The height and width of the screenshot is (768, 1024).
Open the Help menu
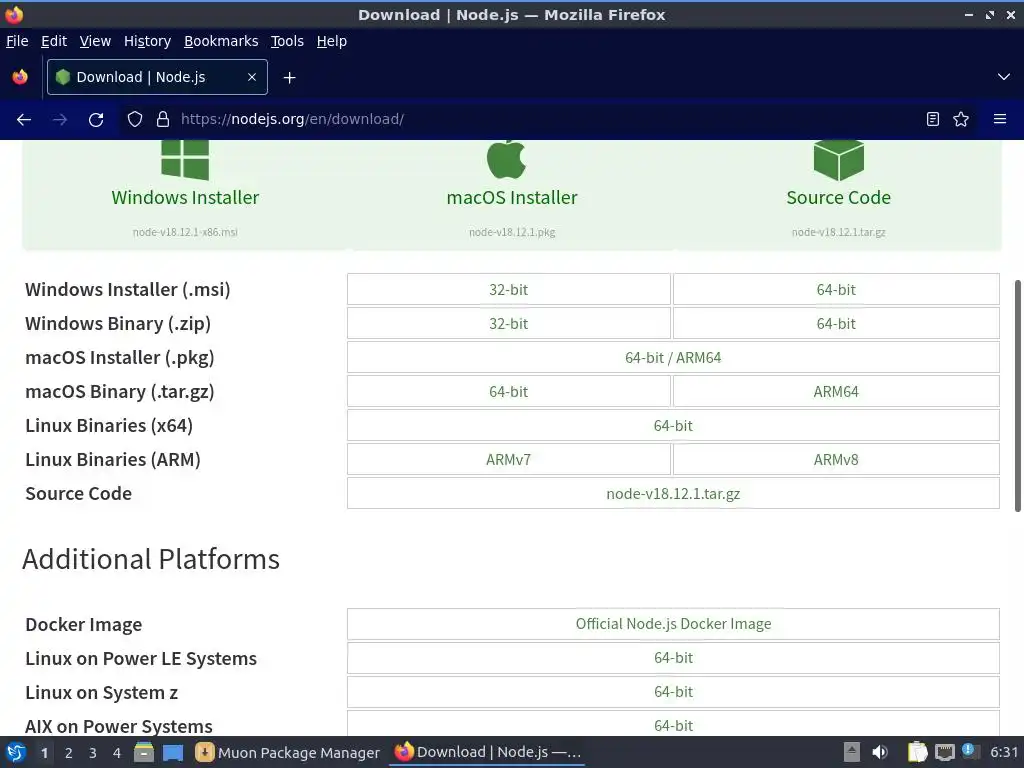[332, 41]
